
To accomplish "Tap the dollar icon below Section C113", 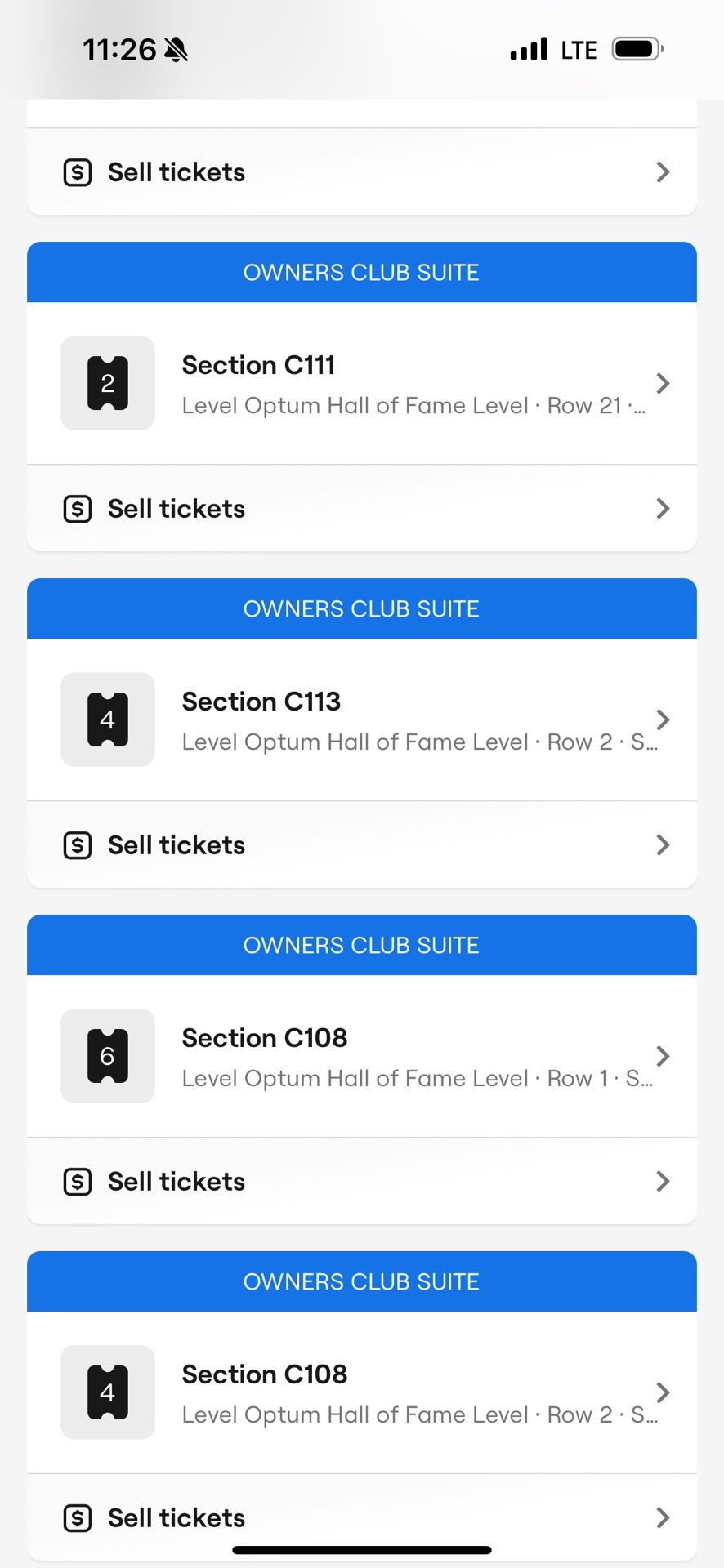I will pyautogui.click(x=78, y=845).
